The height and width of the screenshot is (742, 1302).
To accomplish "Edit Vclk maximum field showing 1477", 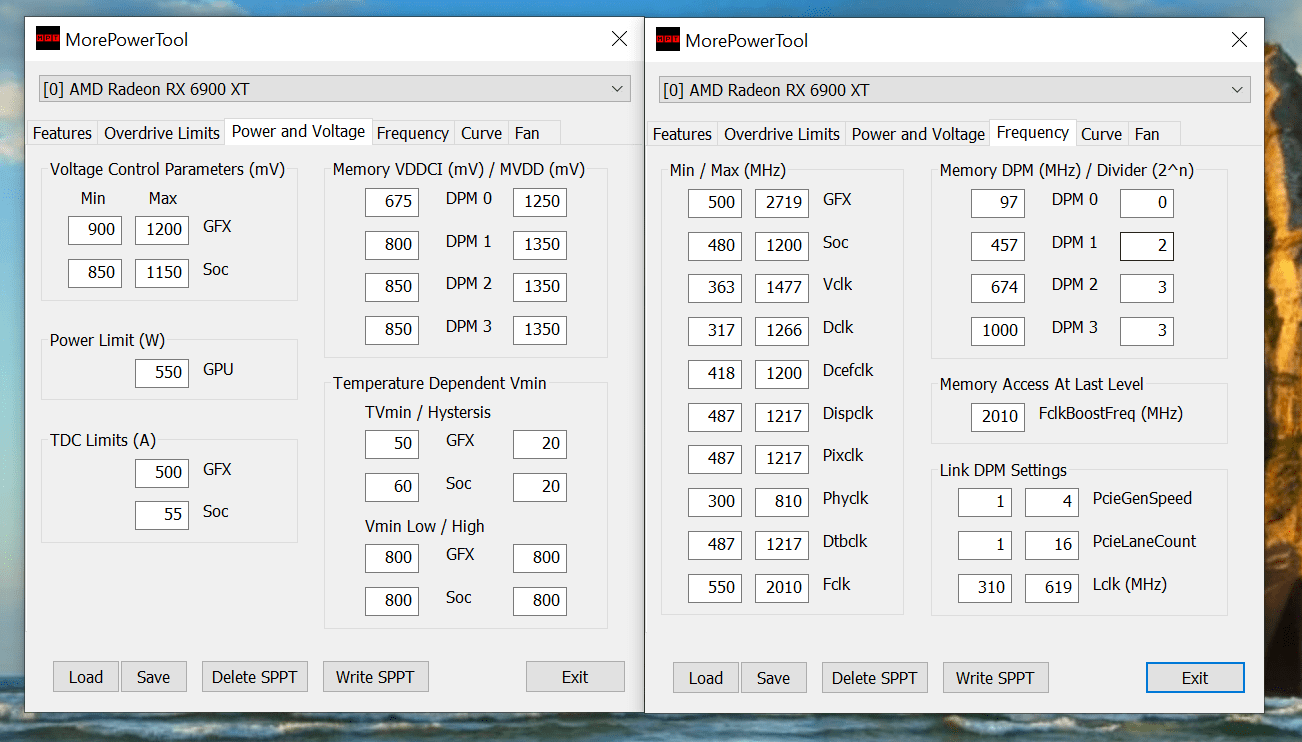I will [782, 288].
